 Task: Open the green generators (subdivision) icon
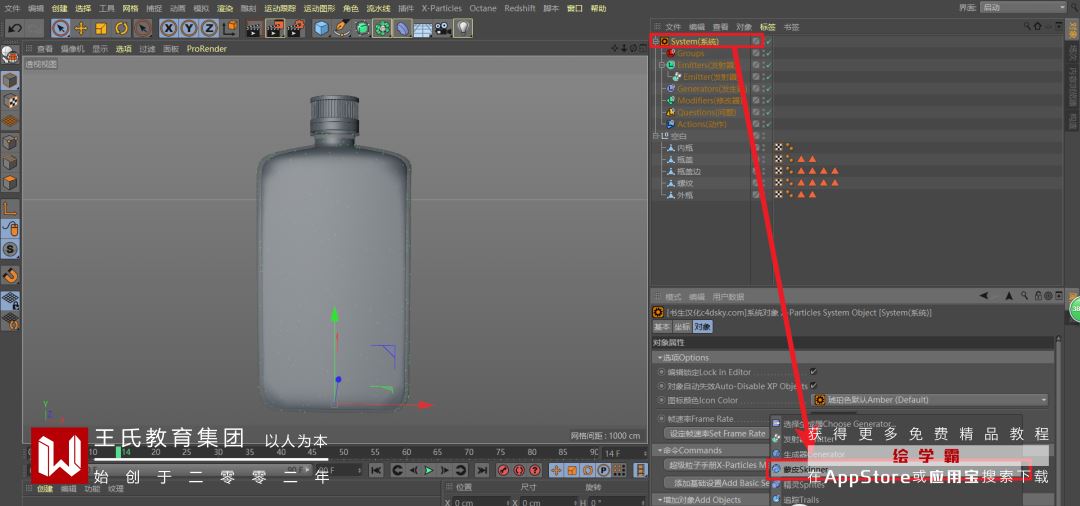(x=362, y=28)
